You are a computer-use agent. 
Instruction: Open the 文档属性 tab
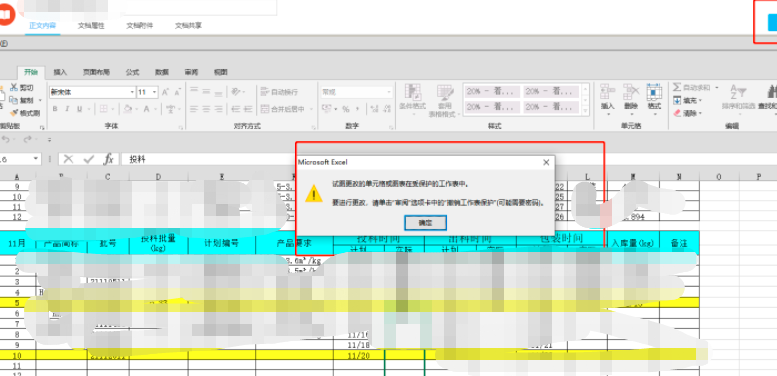click(x=91, y=26)
